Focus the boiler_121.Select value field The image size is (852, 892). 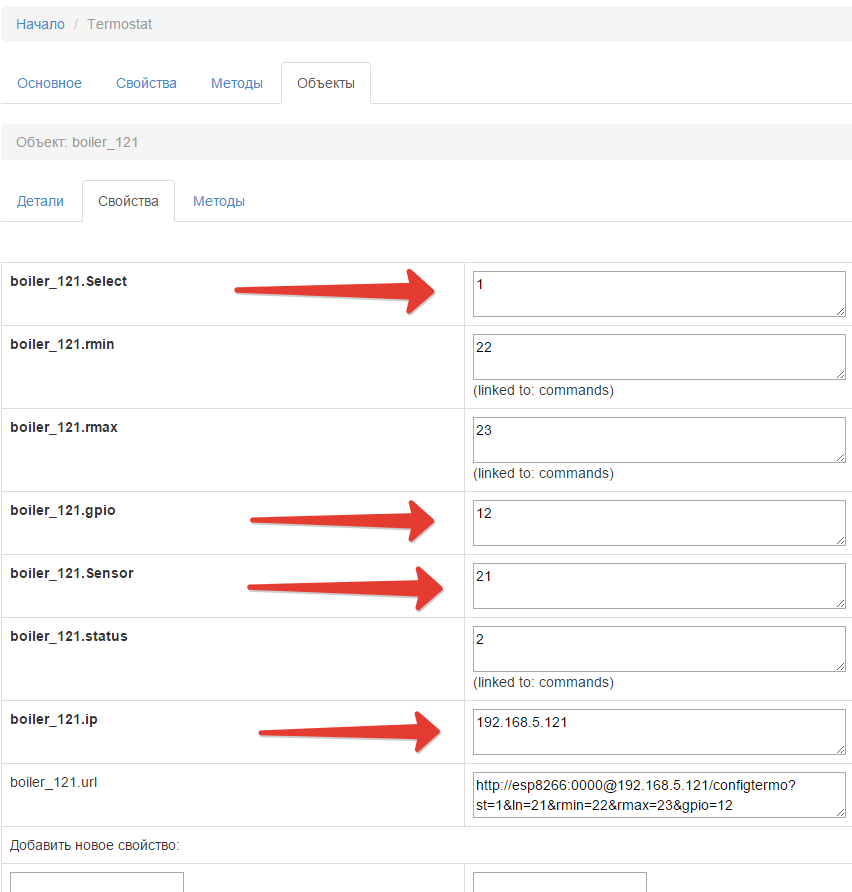click(659, 294)
